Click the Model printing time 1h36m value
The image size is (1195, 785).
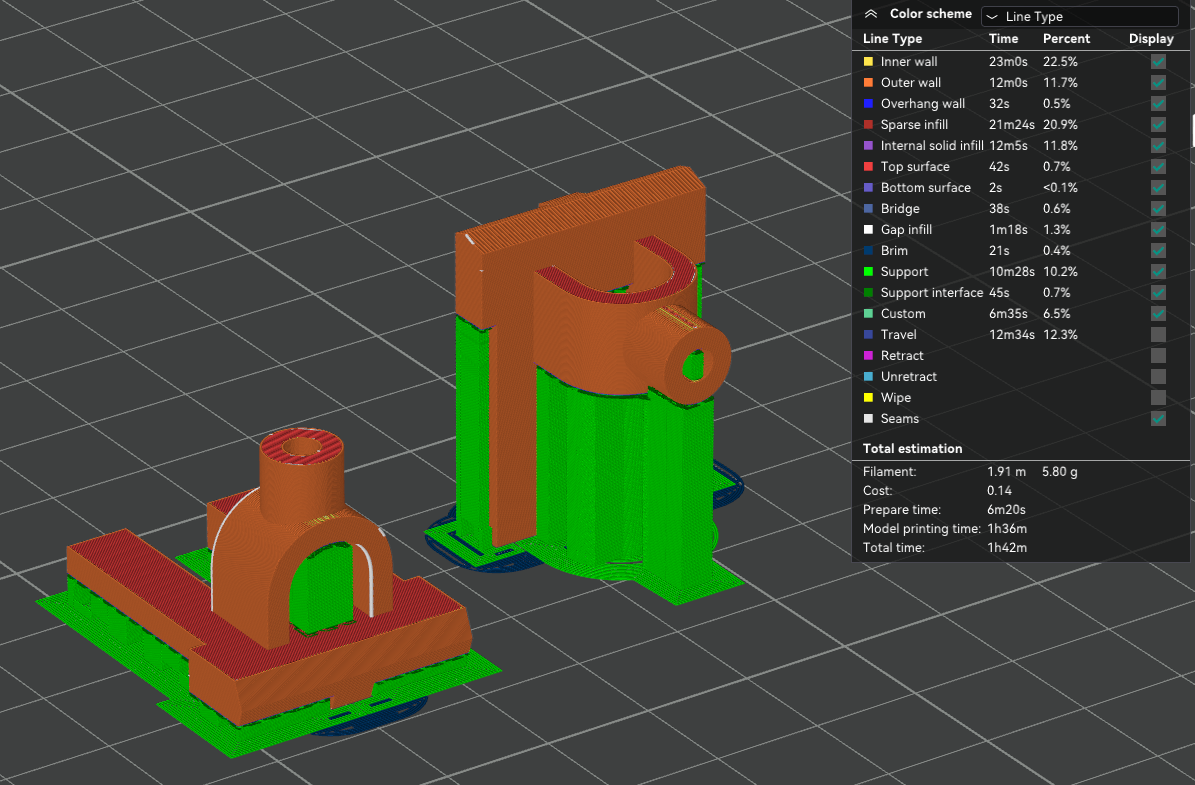tap(1007, 529)
